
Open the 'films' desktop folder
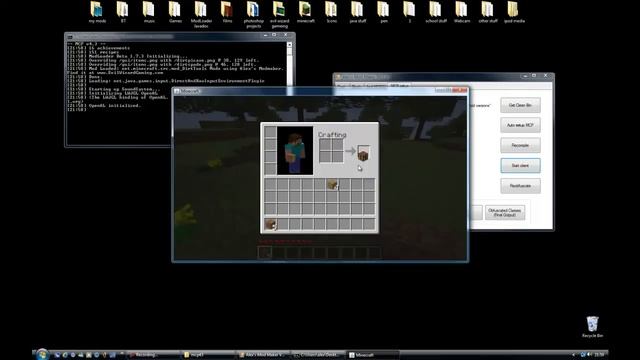tap(227, 12)
